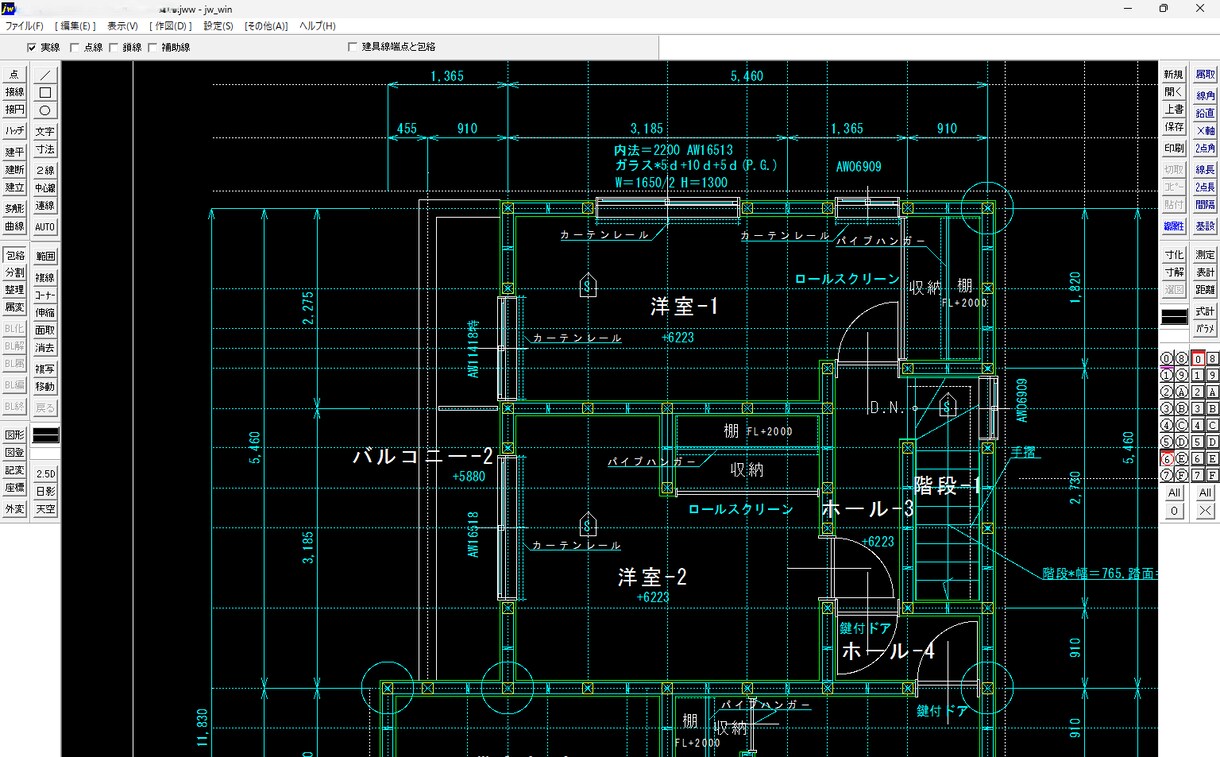Click the 上書 overwrite save button

pos(1174,110)
